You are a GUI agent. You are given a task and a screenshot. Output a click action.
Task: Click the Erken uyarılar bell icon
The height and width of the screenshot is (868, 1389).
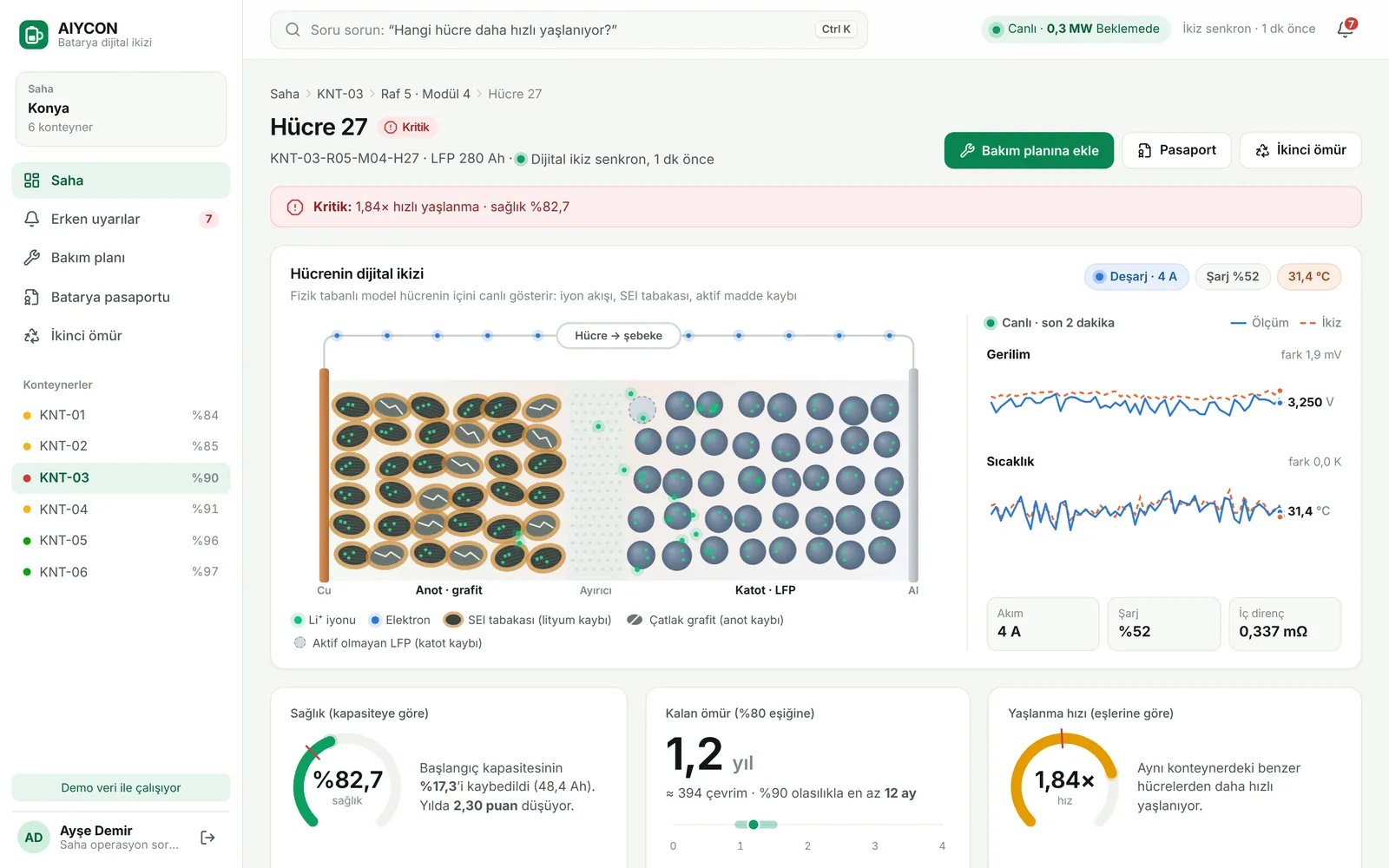click(32, 219)
